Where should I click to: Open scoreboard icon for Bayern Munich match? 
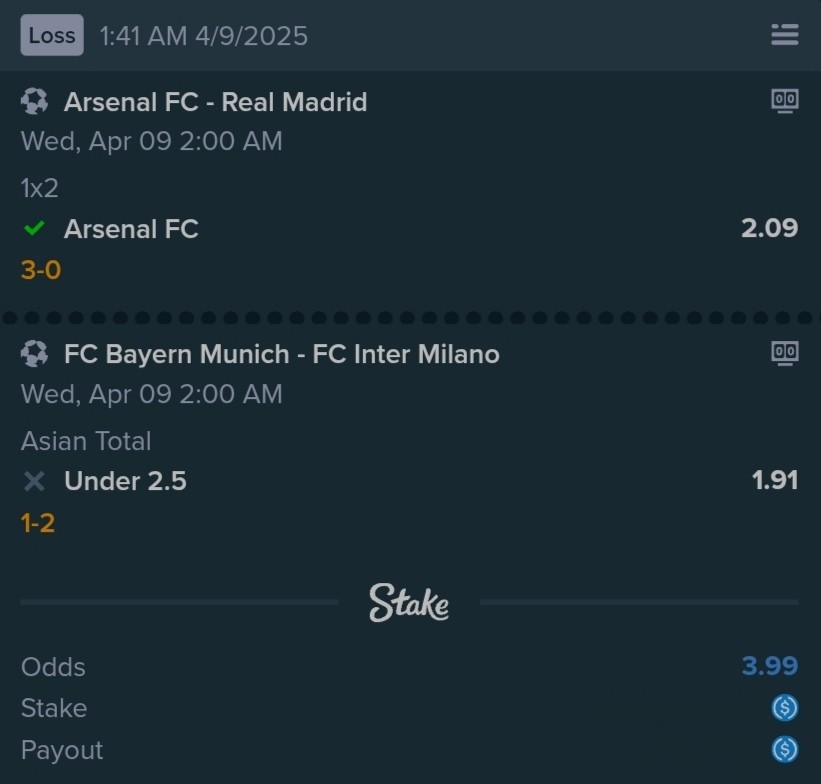pyautogui.click(x=784, y=354)
